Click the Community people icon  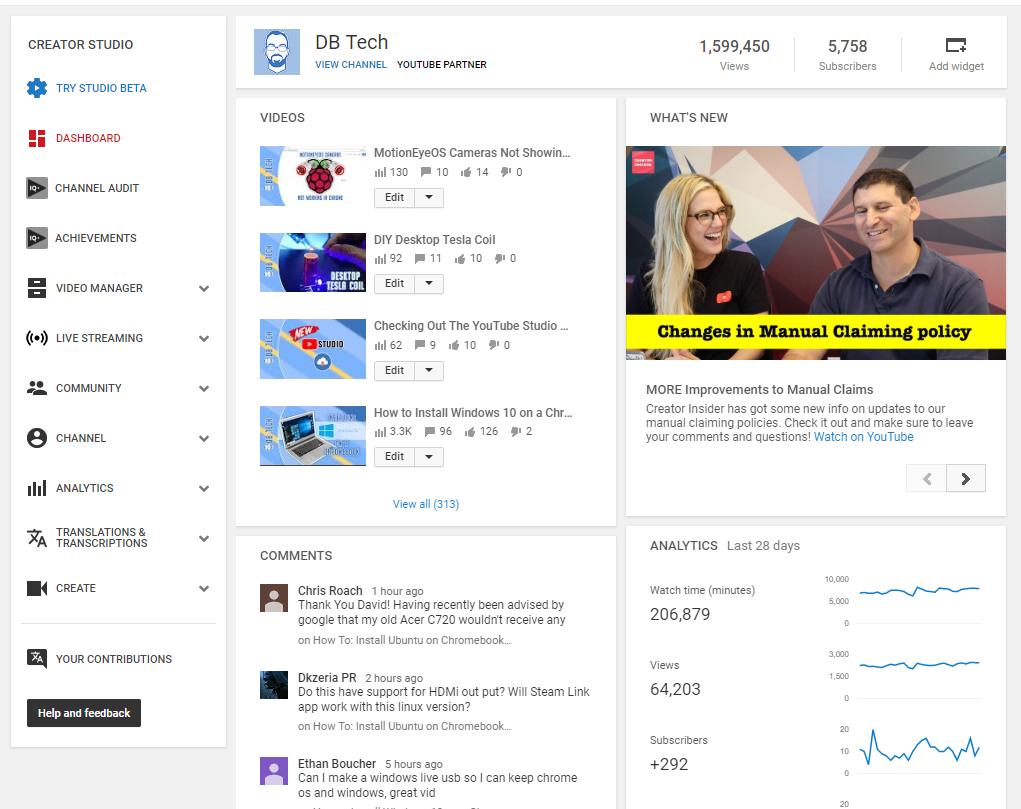tap(36, 388)
